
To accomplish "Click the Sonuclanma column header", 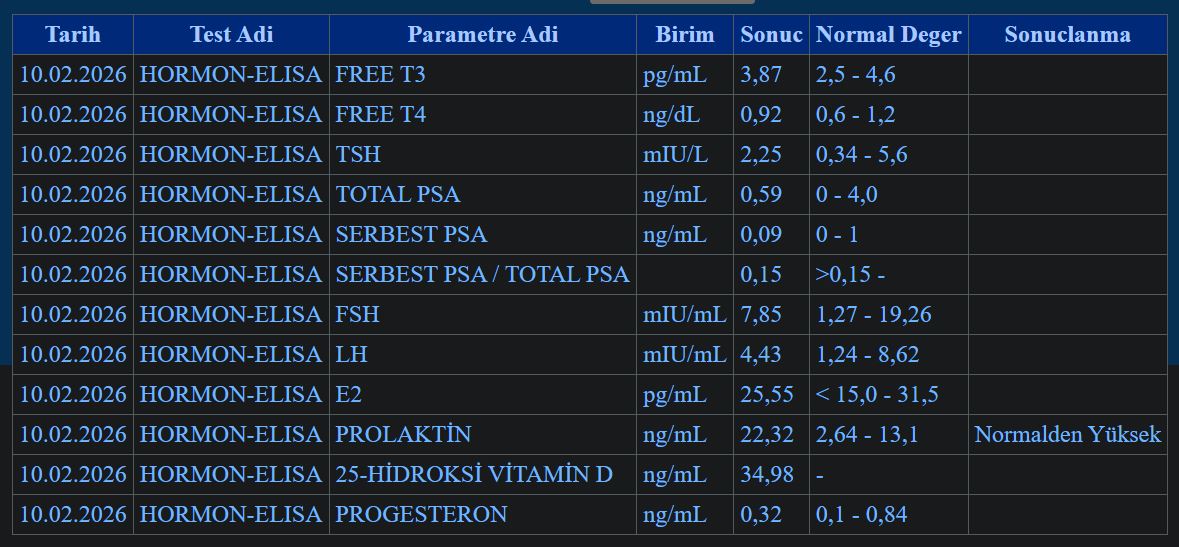I will 1067,34.
